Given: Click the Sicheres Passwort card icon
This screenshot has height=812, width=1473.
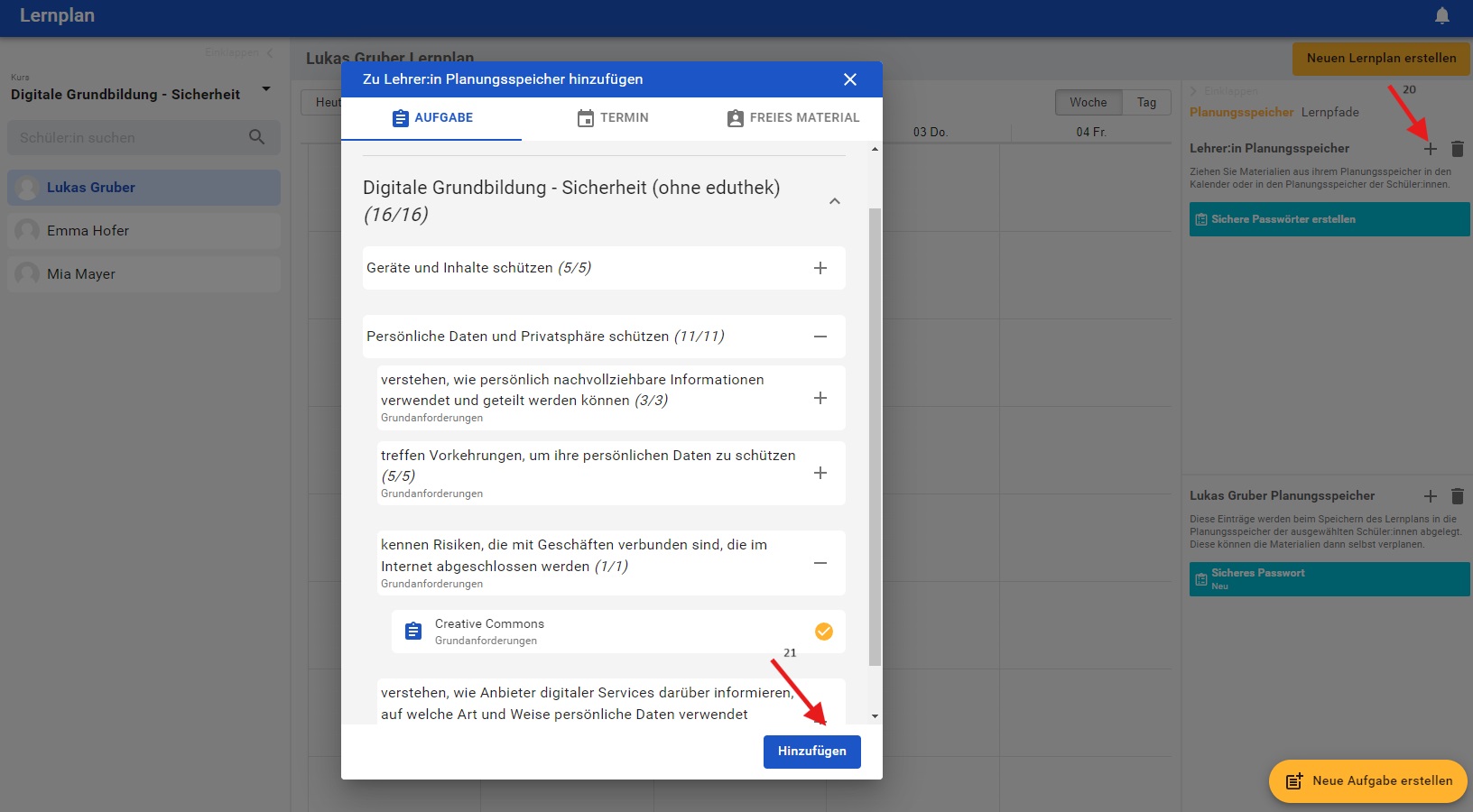Looking at the screenshot, I should [1201, 579].
